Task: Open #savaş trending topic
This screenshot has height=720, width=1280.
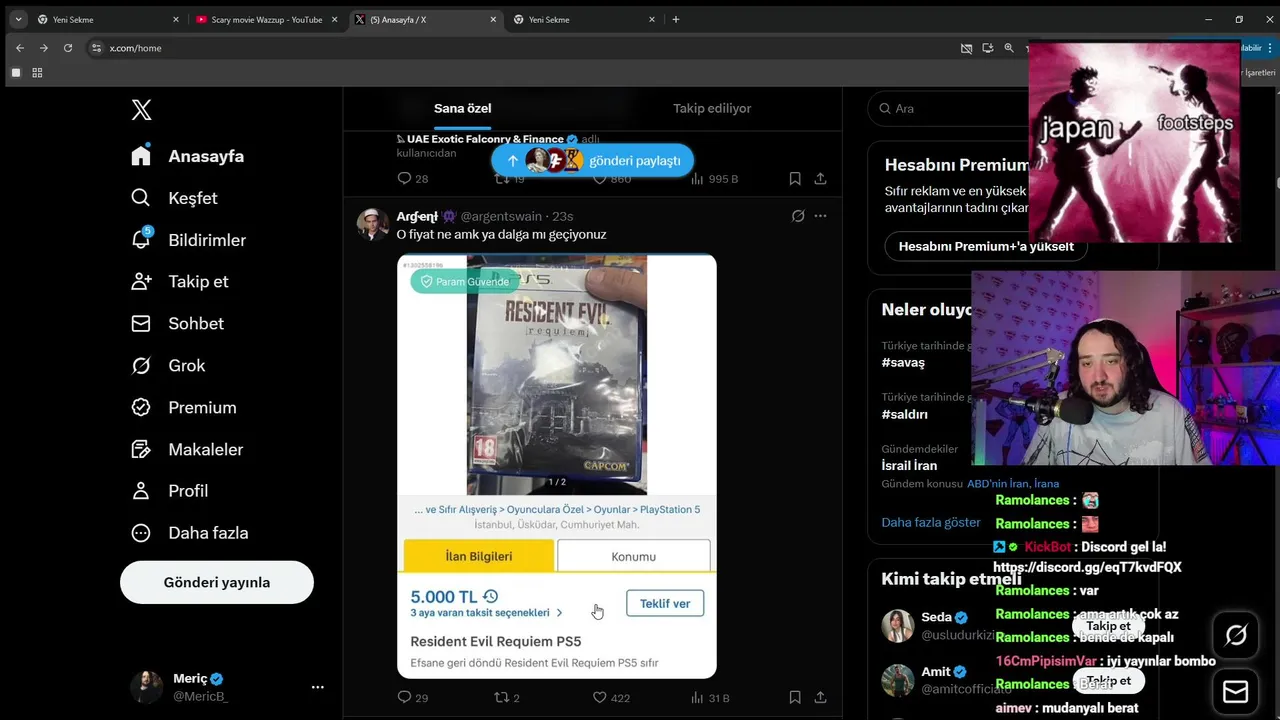Action: (x=903, y=362)
